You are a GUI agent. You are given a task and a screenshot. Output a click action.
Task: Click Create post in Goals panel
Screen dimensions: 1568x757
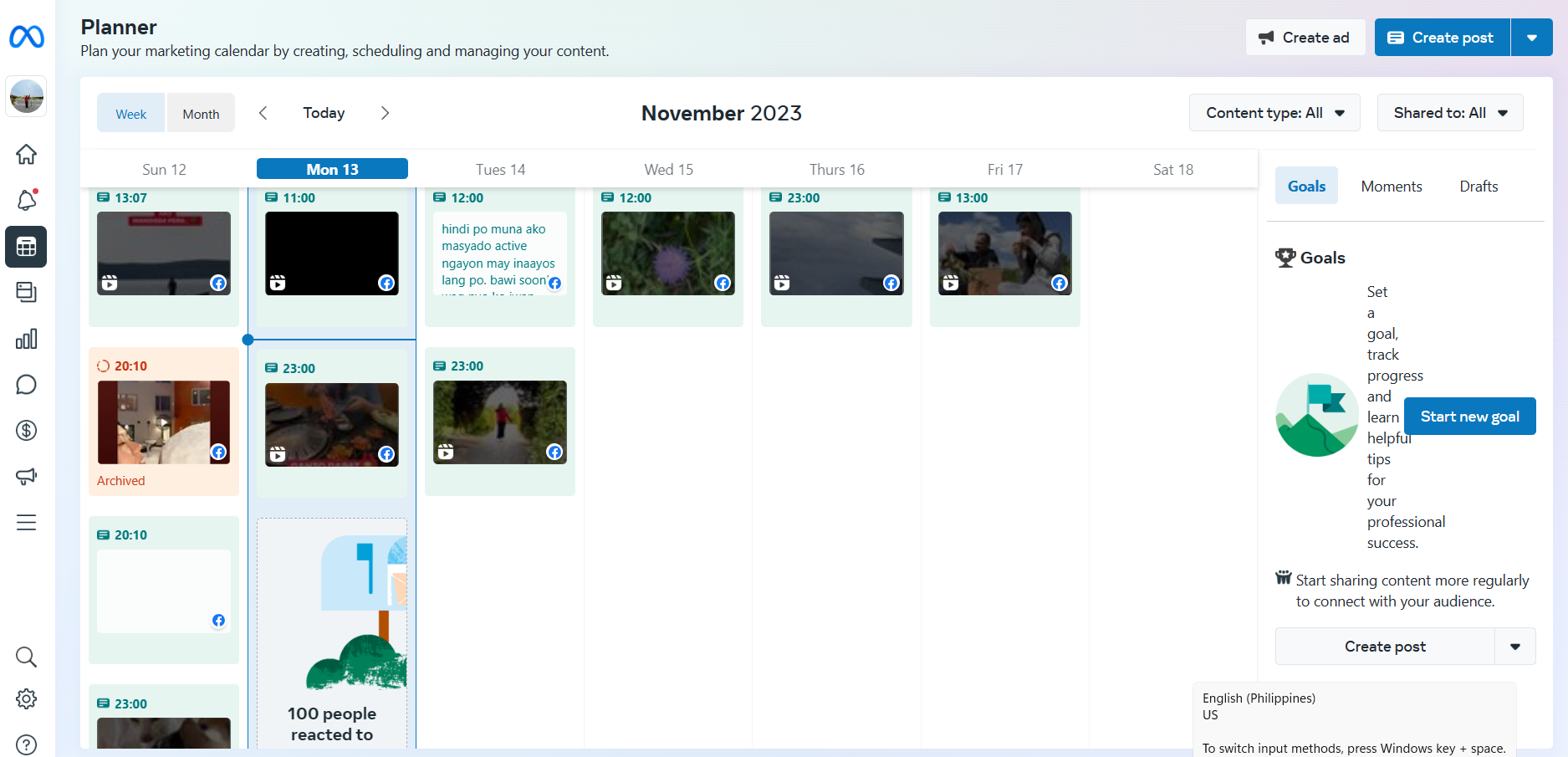click(x=1385, y=647)
